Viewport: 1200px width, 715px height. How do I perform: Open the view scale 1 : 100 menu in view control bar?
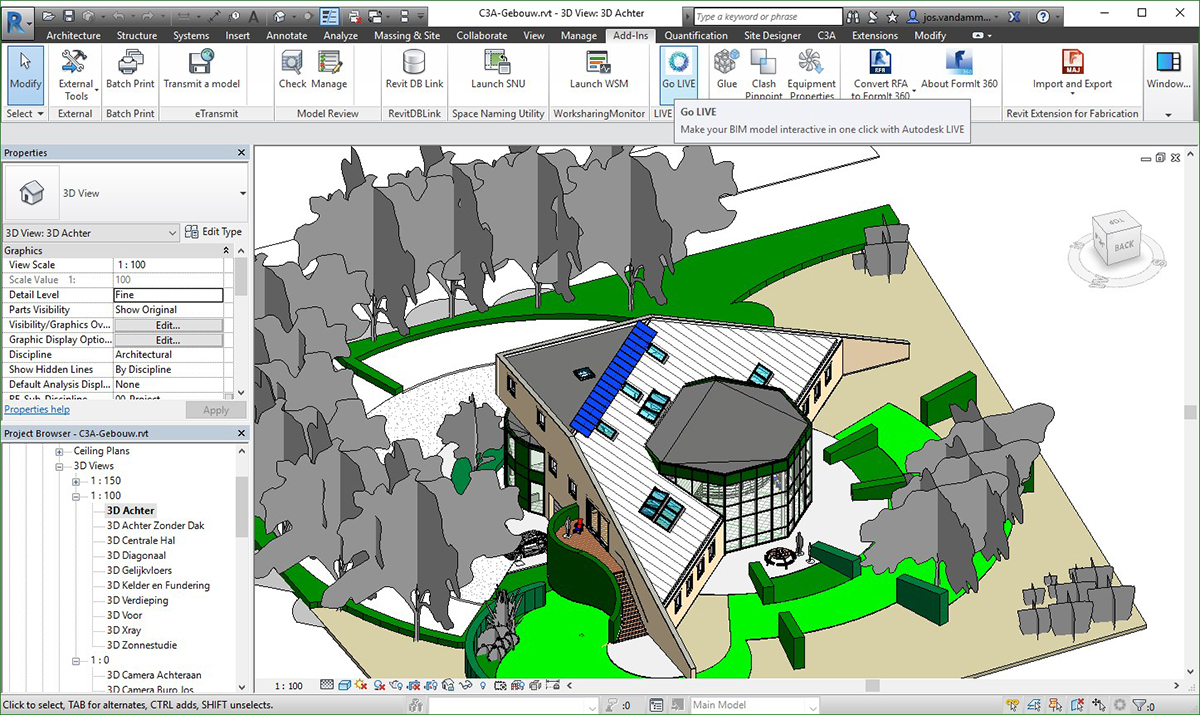point(288,686)
